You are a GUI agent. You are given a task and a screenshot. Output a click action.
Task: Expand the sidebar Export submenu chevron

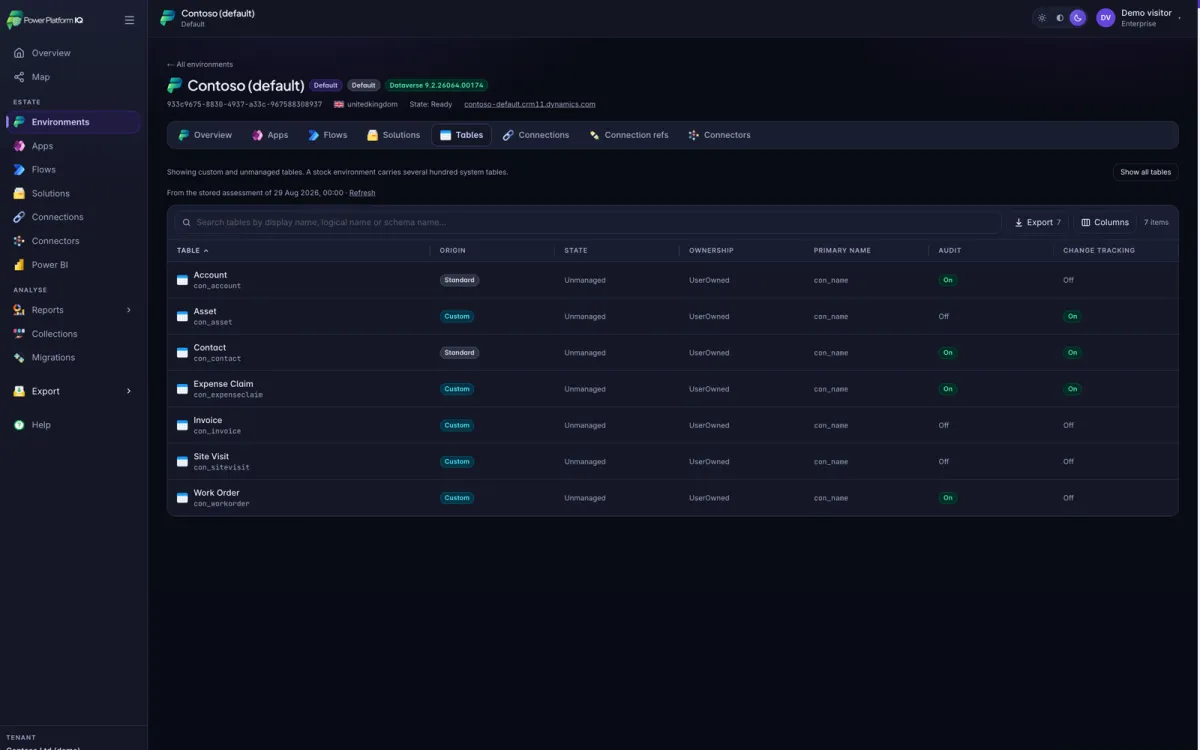click(x=128, y=391)
